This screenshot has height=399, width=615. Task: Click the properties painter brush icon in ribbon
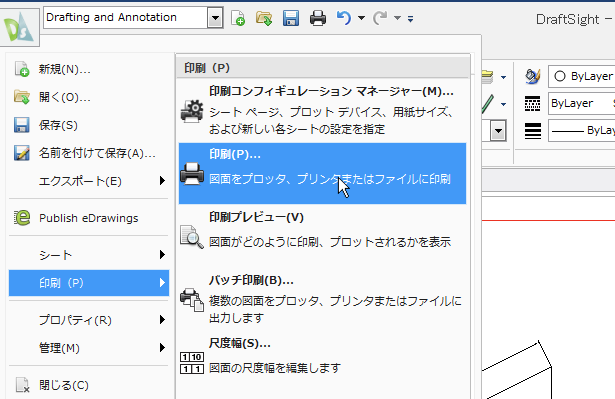[x=533, y=76]
